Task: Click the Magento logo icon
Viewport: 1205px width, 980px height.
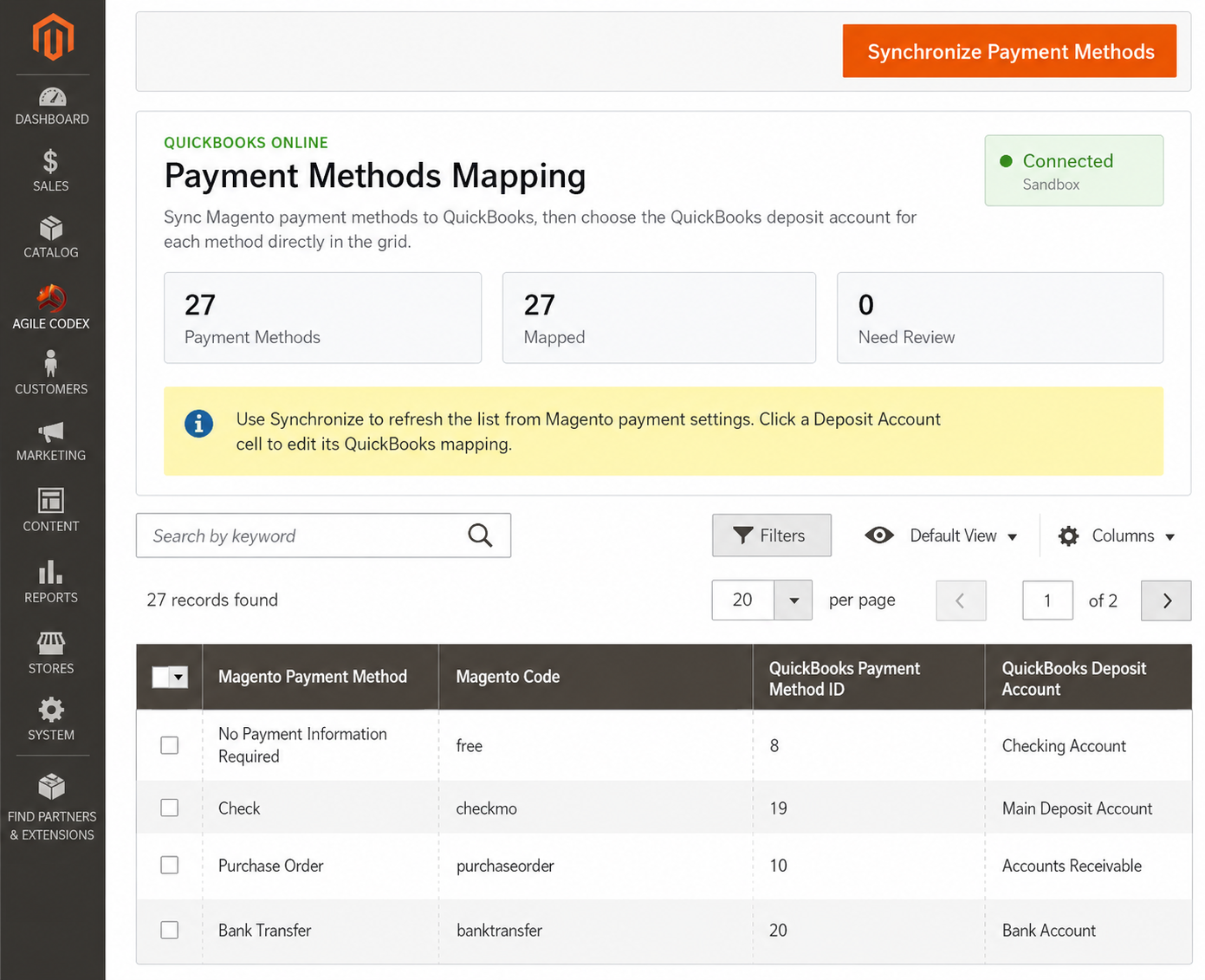Action: tap(52, 37)
